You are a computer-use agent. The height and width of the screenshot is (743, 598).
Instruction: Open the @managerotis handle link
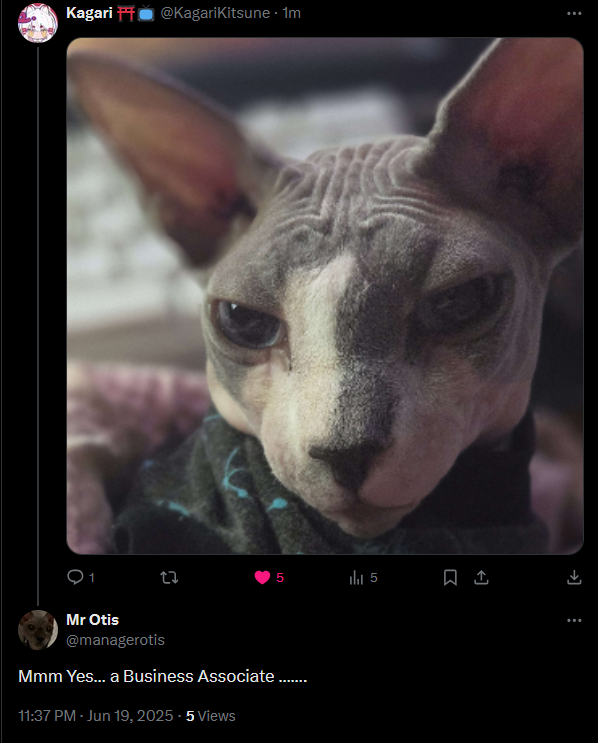coord(115,640)
